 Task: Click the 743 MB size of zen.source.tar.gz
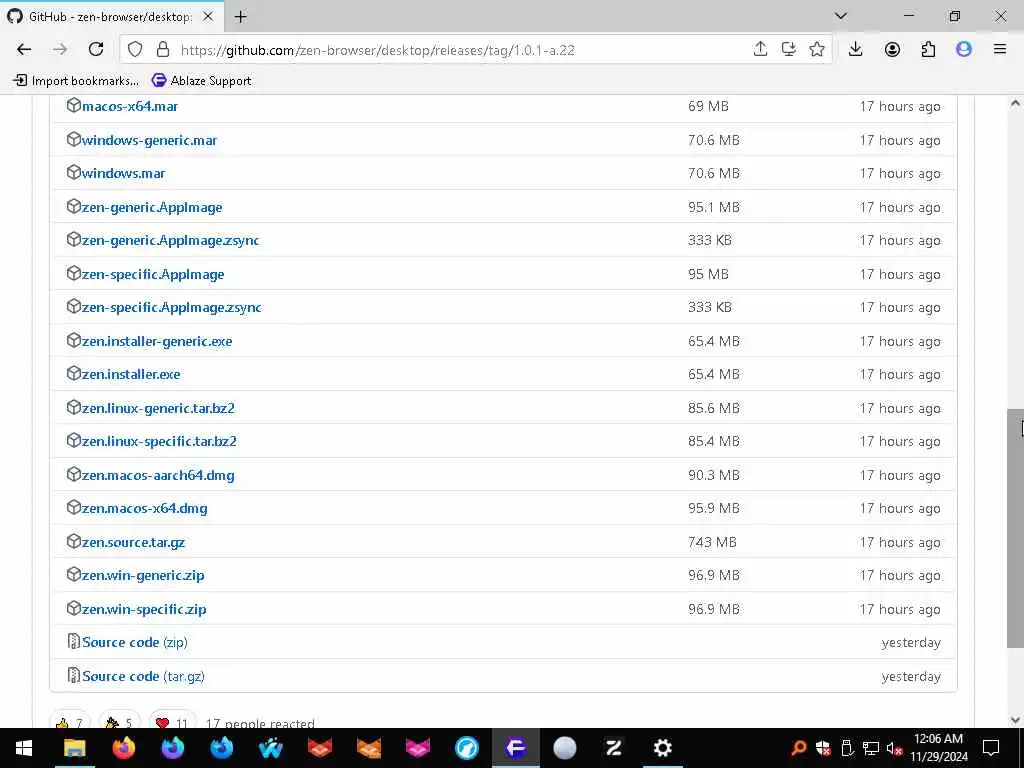pyautogui.click(x=712, y=543)
